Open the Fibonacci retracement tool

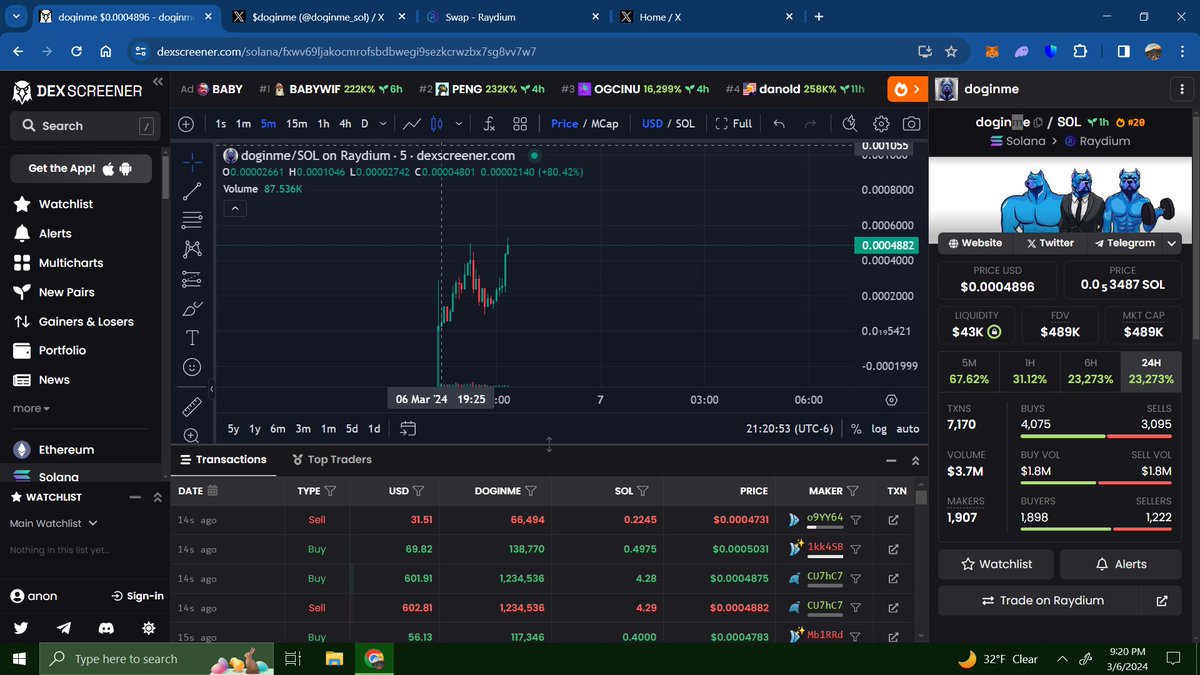click(192, 220)
